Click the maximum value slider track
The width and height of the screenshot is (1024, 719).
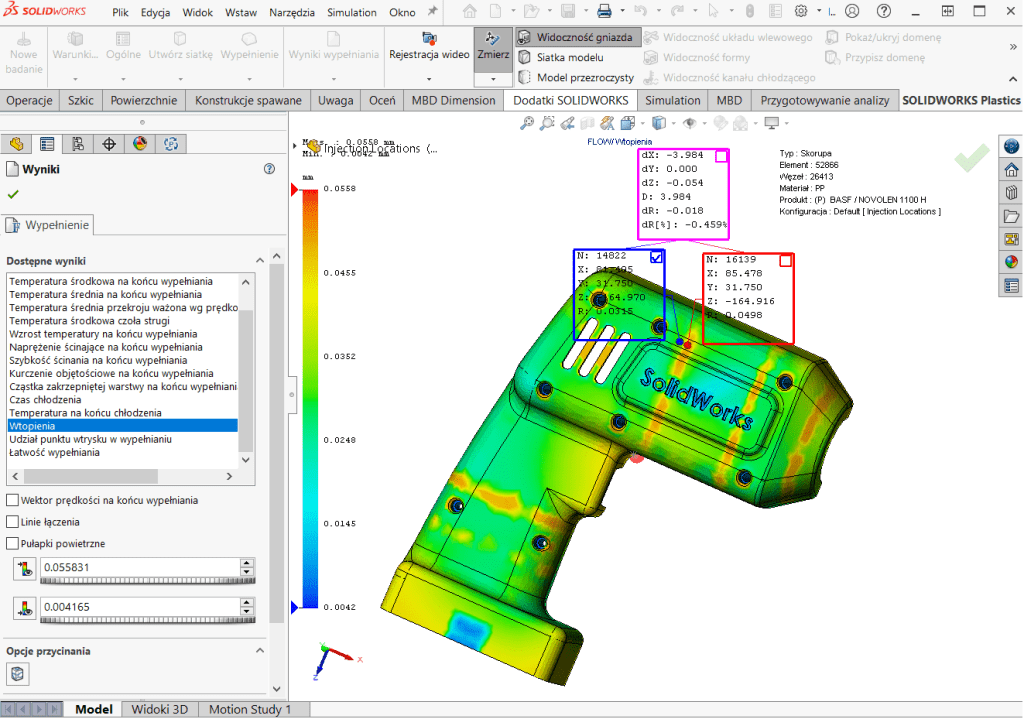pos(148,581)
